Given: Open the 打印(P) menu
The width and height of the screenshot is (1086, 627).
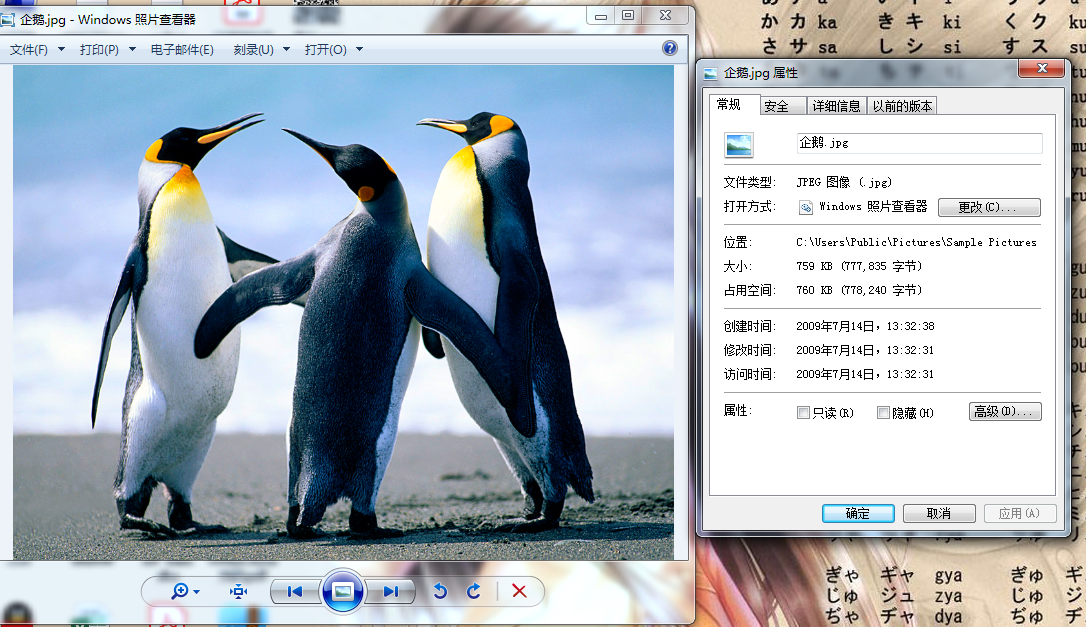Looking at the screenshot, I should (99, 50).
